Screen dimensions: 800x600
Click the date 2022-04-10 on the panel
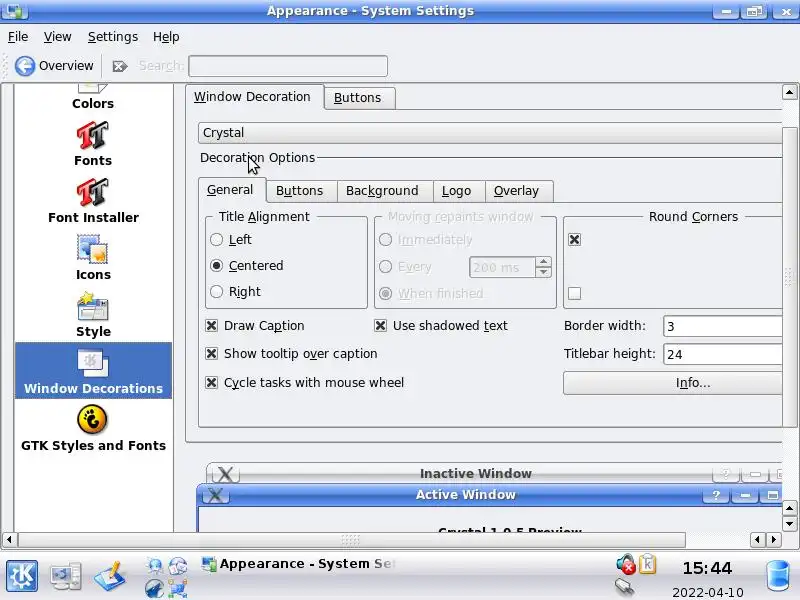point(708,592)
